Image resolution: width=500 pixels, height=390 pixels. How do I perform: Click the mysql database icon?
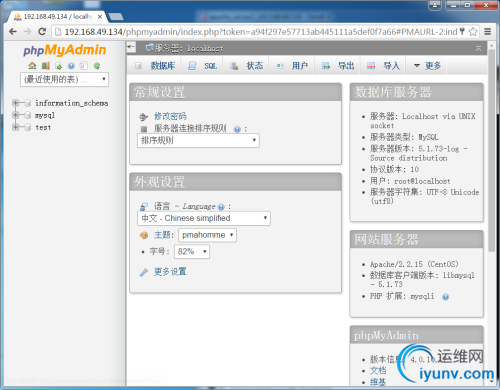click(x=28, y=115)
